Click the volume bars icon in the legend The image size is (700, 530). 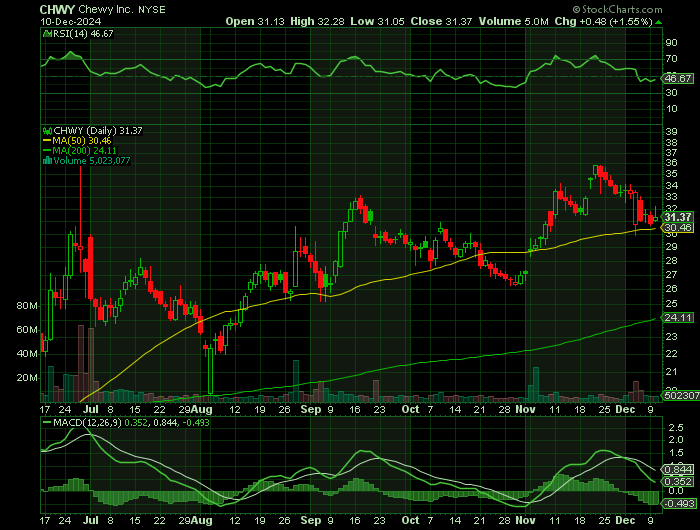click(x=47, y=161)
